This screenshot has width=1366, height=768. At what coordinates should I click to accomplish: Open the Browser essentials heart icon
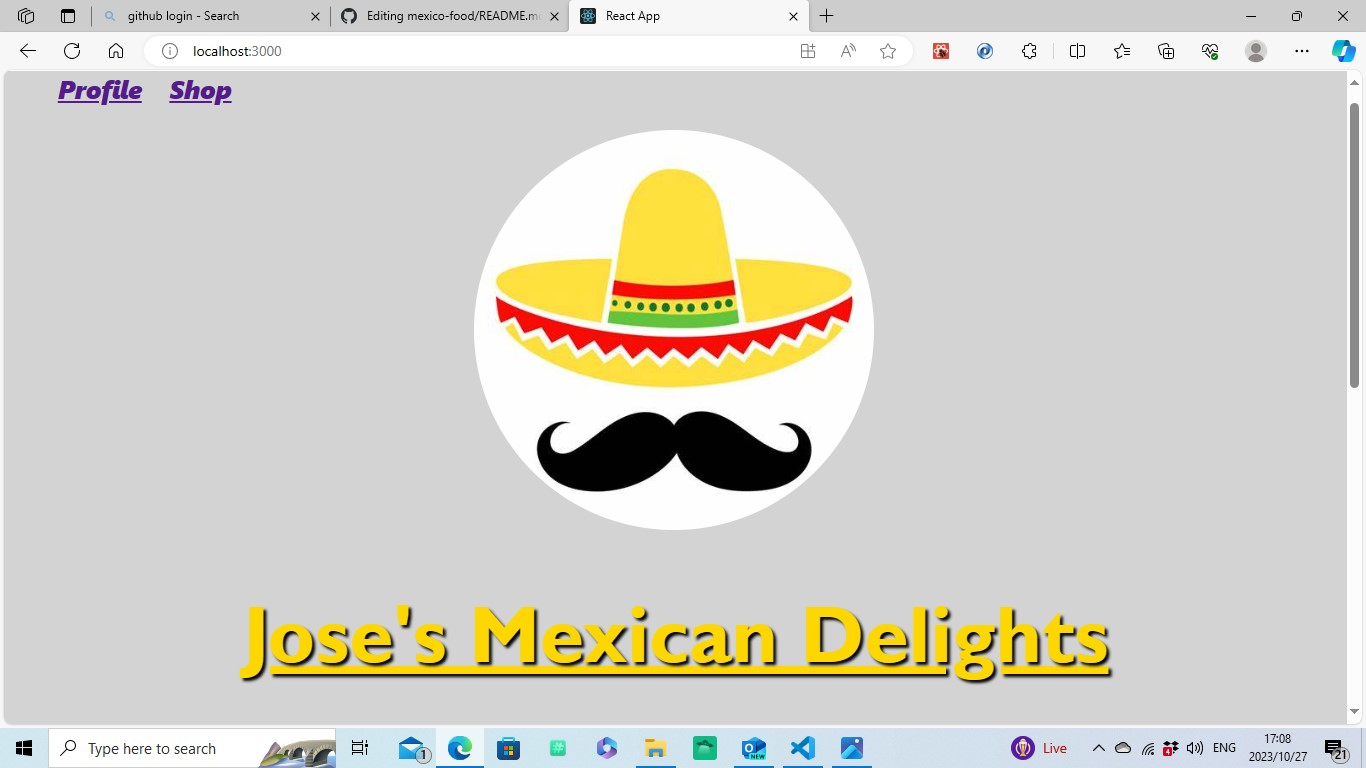pyautogui.click(x=1209, y=51)
